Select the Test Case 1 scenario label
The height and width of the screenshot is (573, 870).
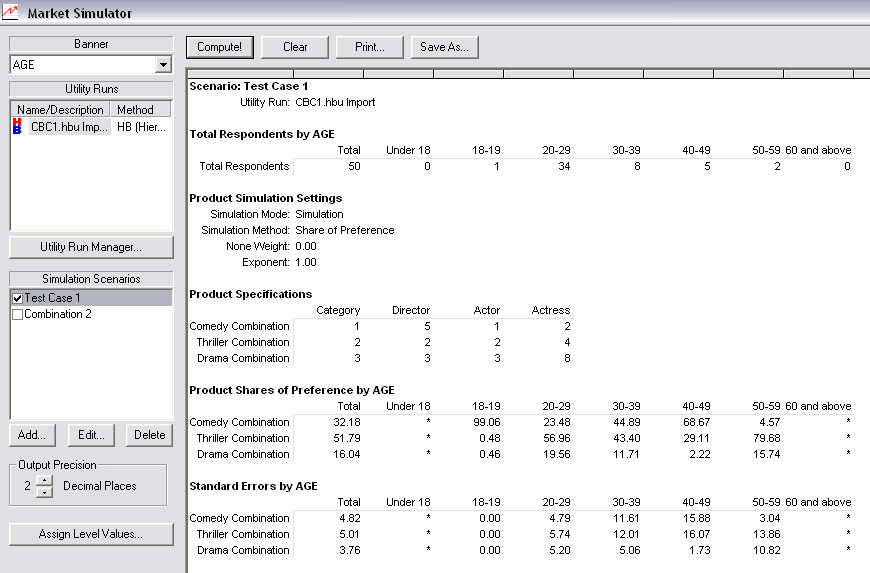(53, 298)
